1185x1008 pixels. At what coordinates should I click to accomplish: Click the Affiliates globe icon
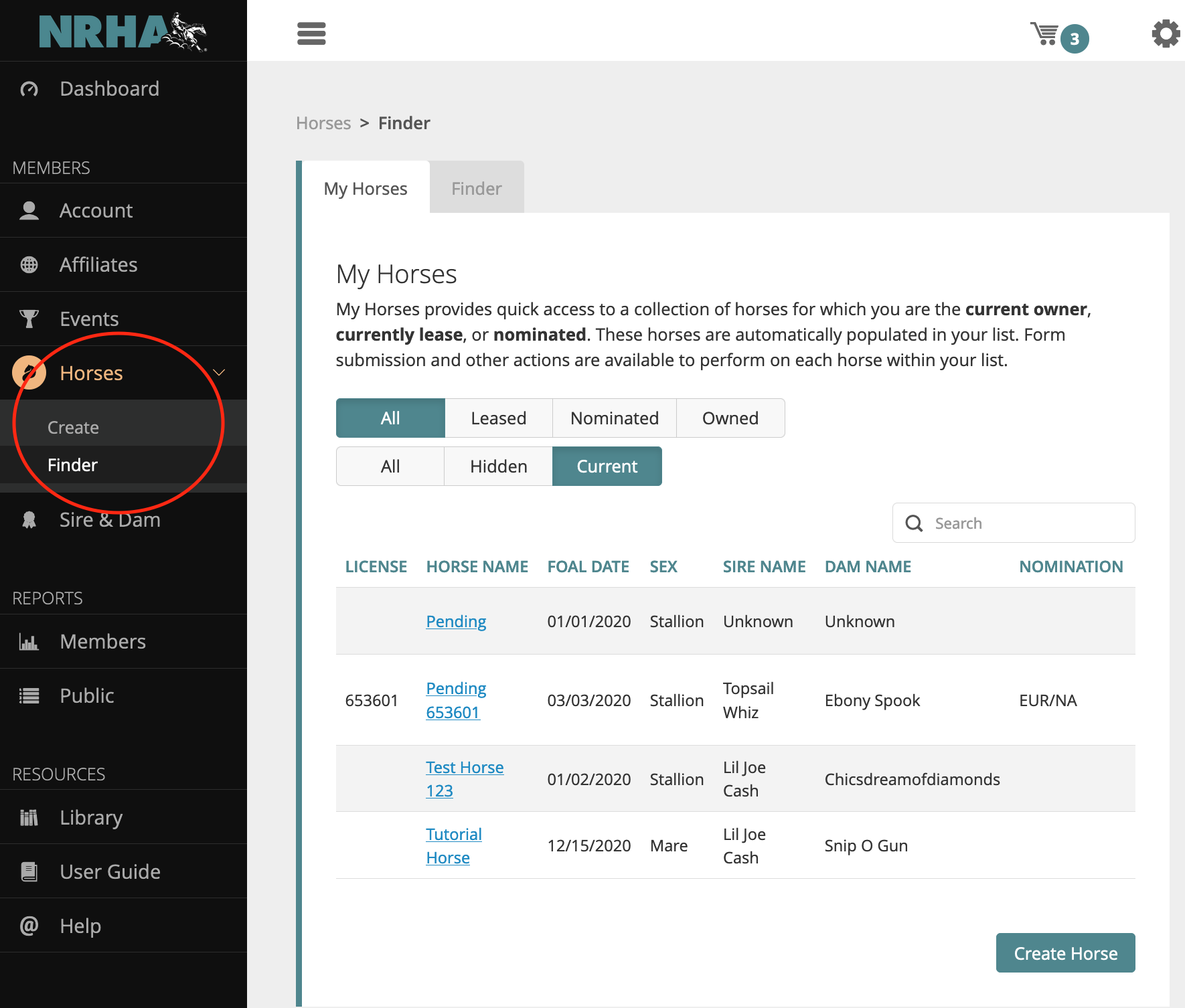pyautogui.click(x=29, y=265)
